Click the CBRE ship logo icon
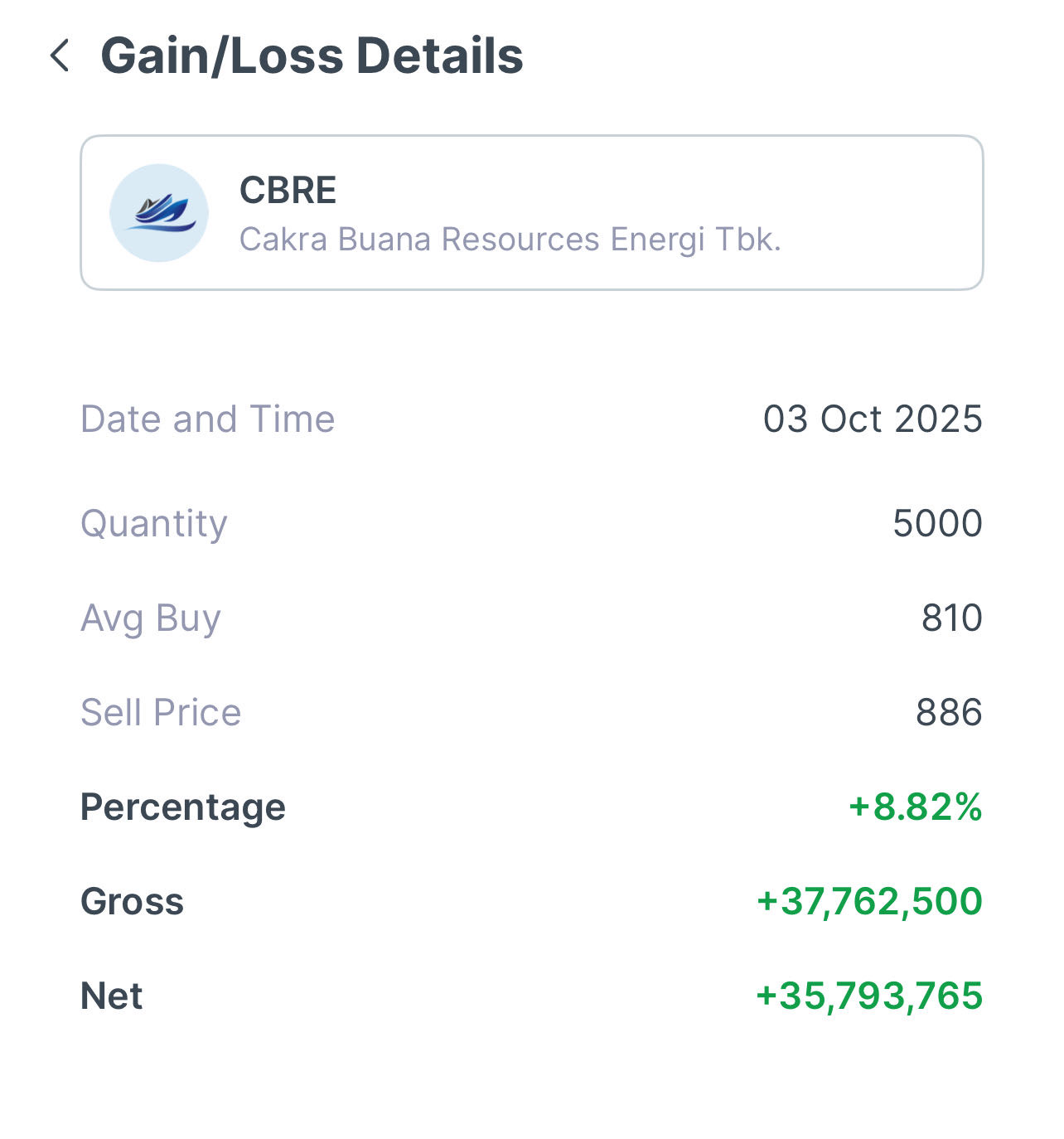1064x1139 pixels. (159, 213)
